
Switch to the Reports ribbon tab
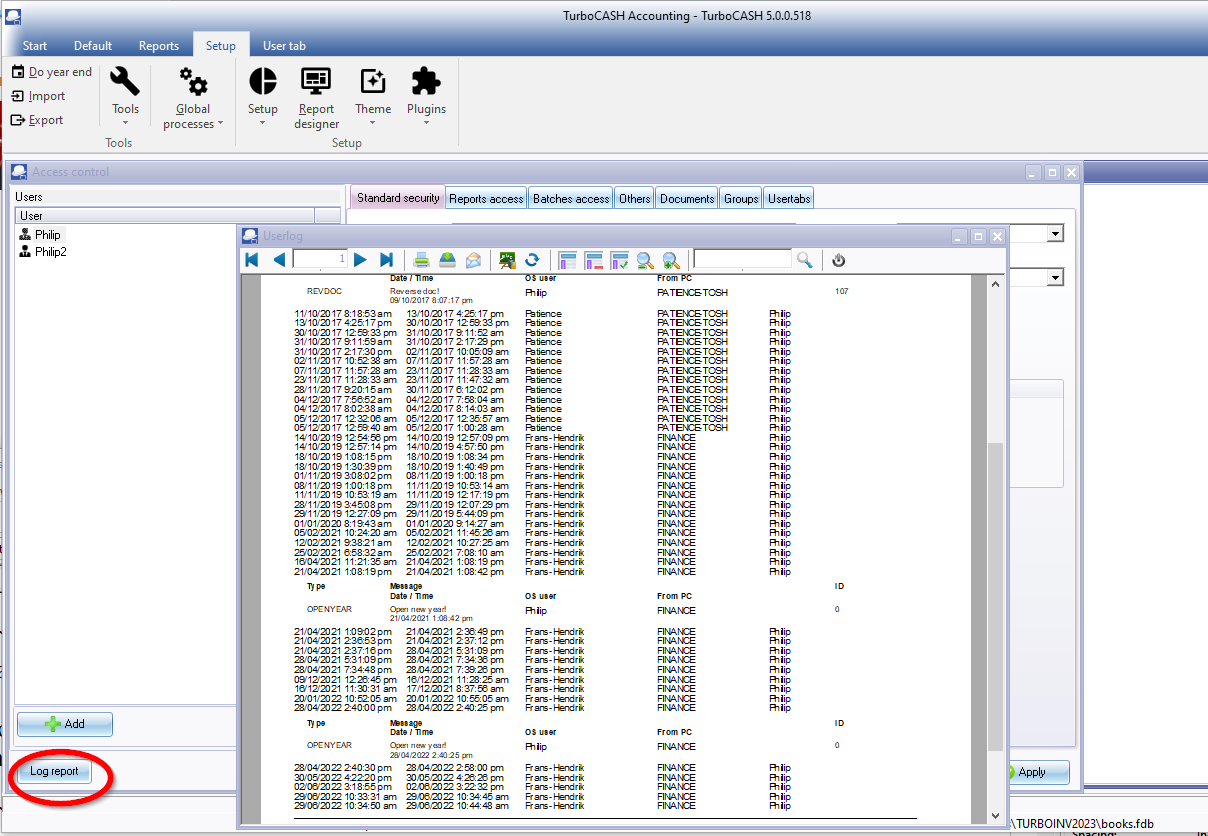coord(159,46)
